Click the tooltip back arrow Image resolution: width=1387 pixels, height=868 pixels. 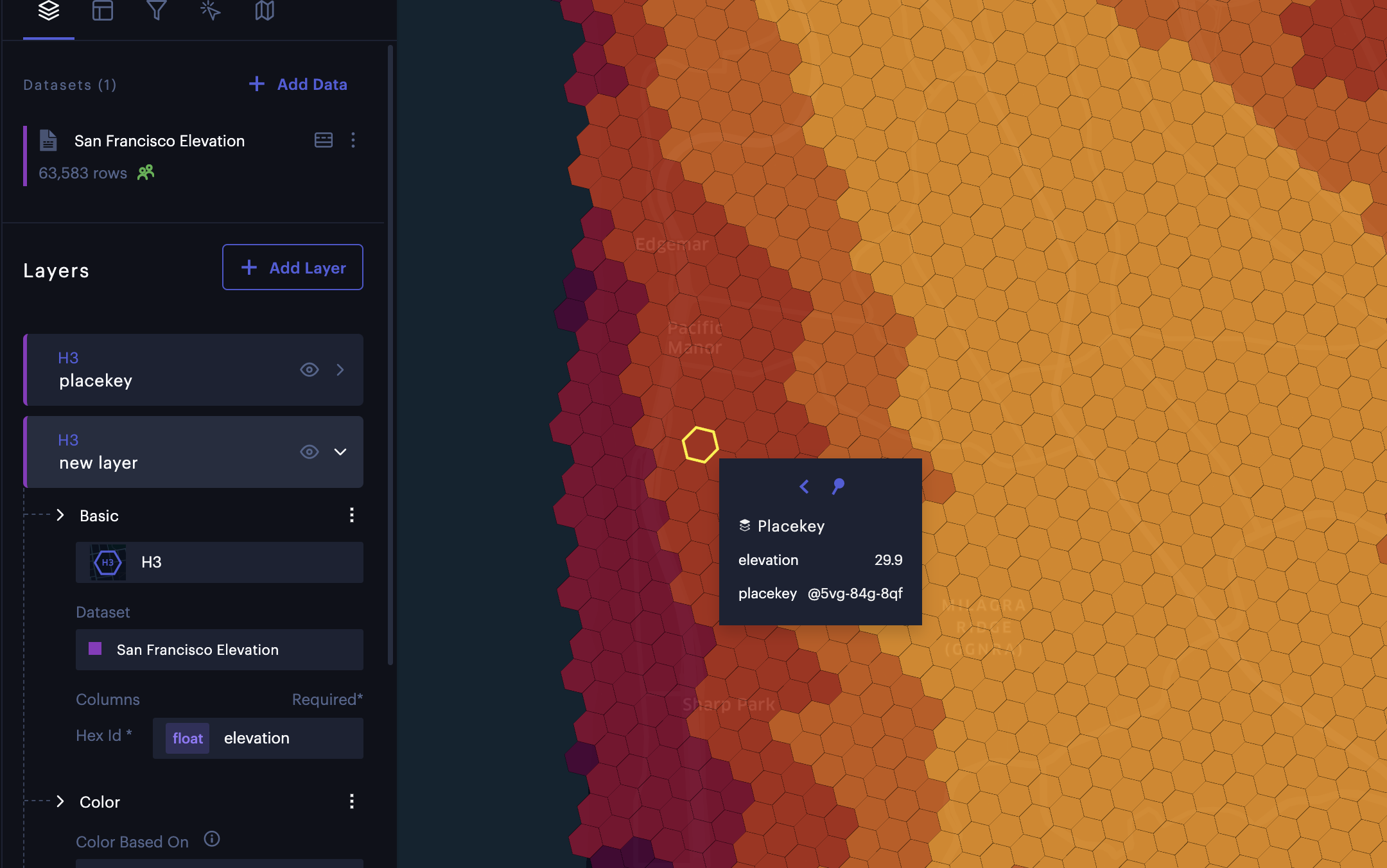804,486
